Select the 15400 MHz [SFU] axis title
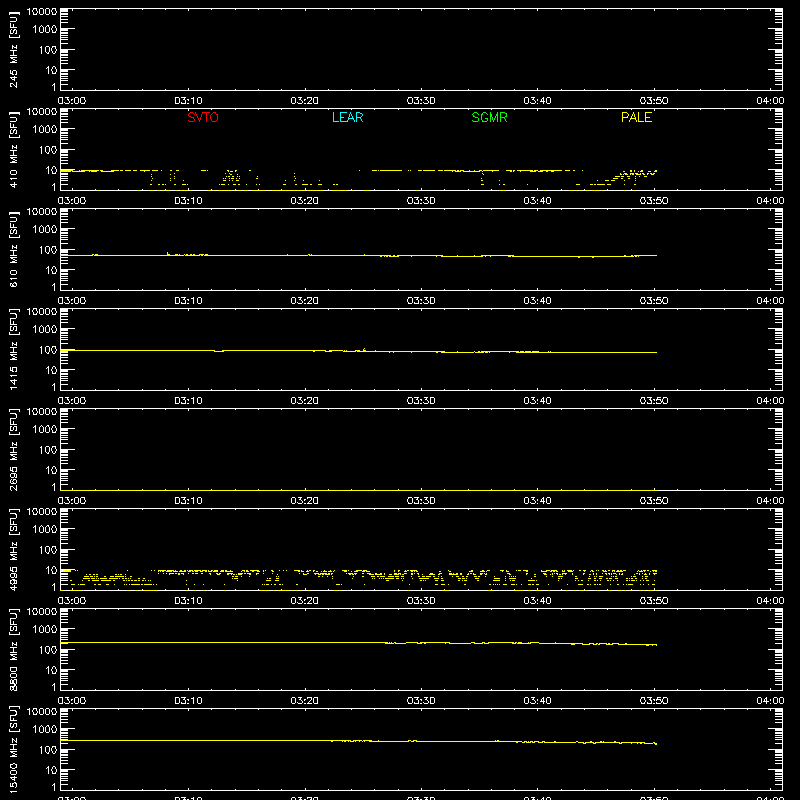This screenshot has height=800, width=800. (x=13, y=749)
